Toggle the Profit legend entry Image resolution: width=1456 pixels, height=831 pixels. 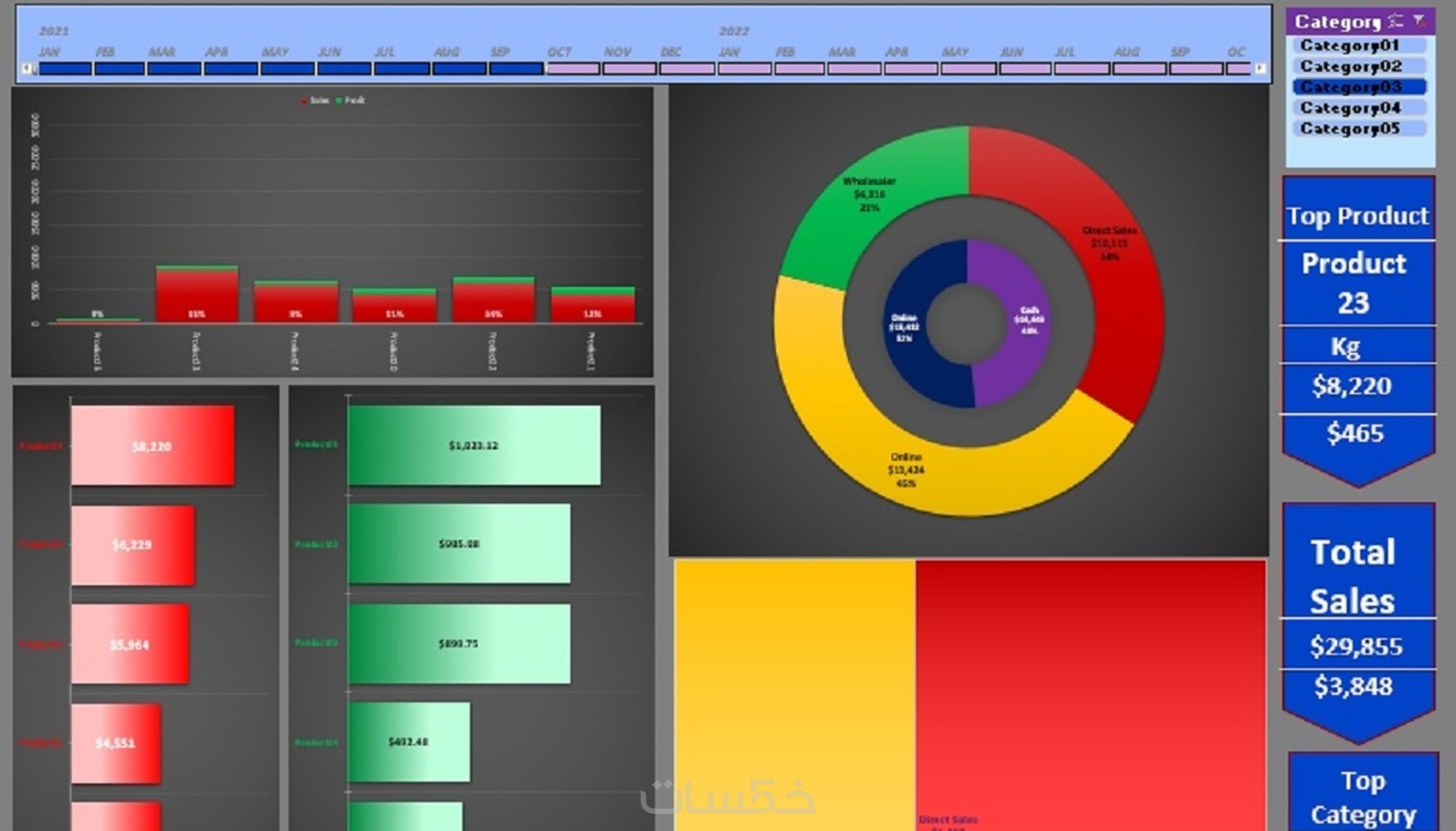click(x=353, y=99)
